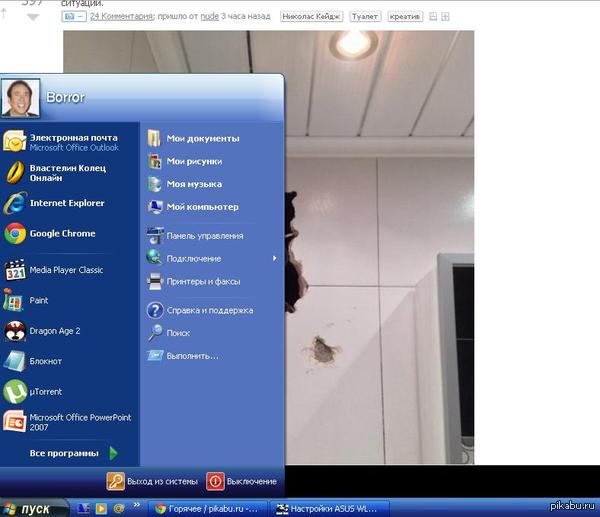
Task: Click the save icon after креатив tag
Action: point(433,16)
